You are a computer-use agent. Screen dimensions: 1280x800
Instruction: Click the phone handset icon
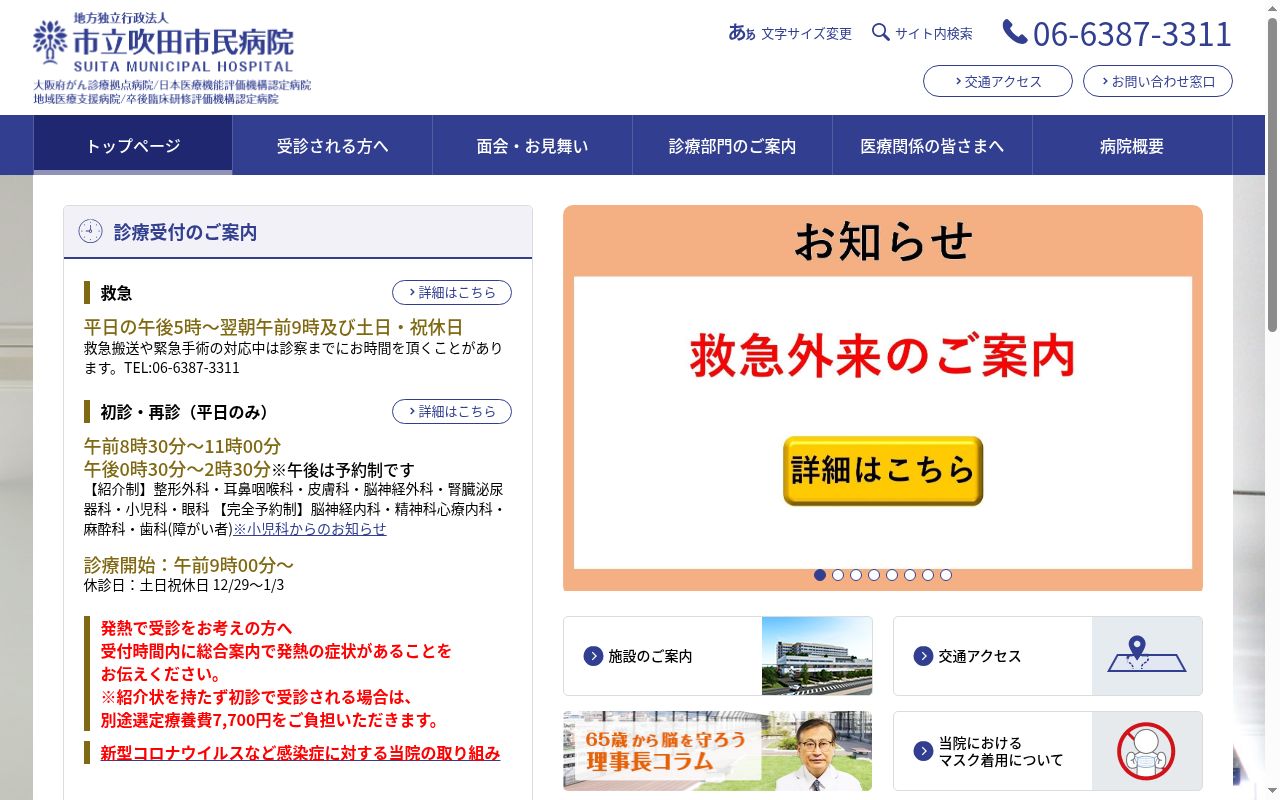(x=1015, y=33)
